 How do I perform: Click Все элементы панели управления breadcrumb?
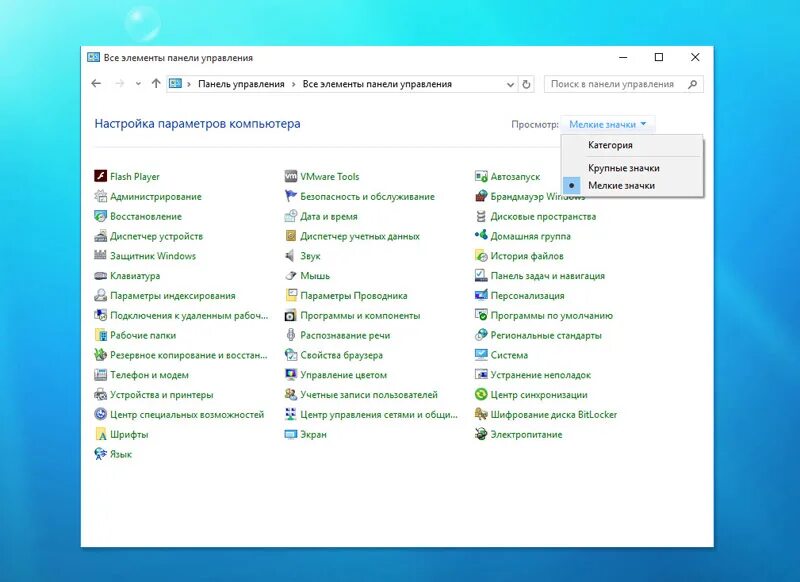coord(377,84)
